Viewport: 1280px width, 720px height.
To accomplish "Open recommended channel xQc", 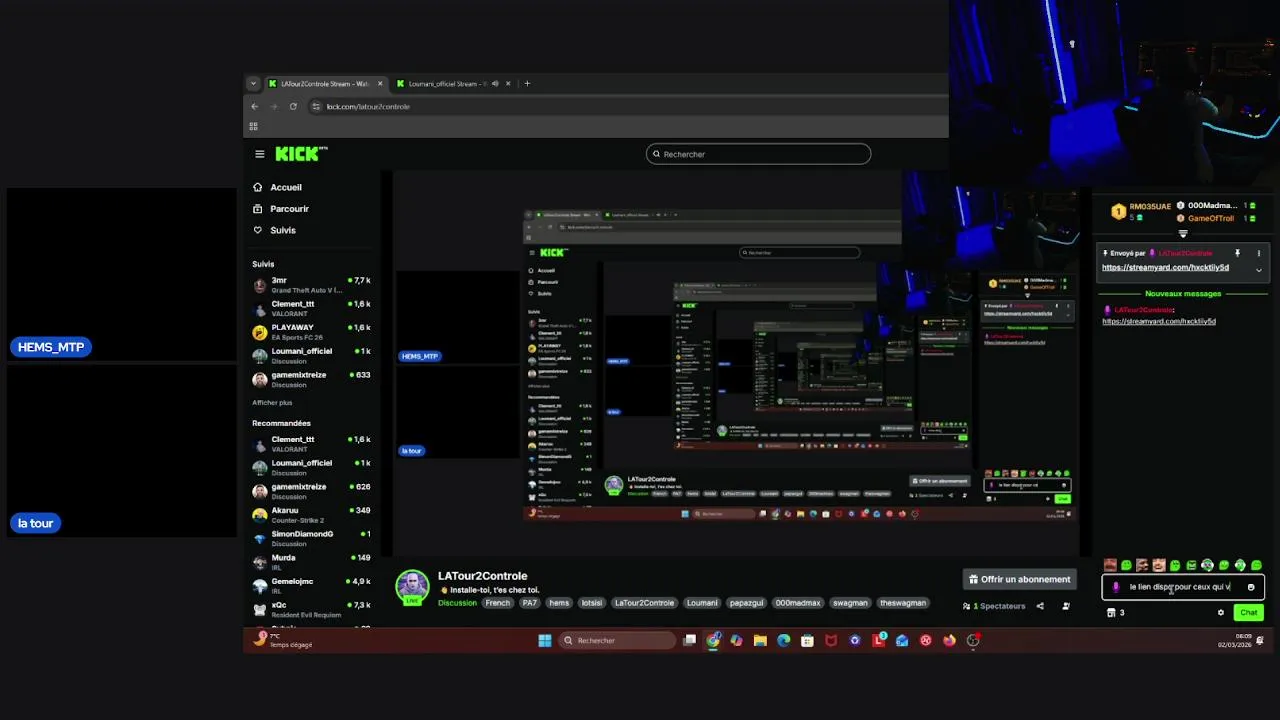I will point(312,609).
